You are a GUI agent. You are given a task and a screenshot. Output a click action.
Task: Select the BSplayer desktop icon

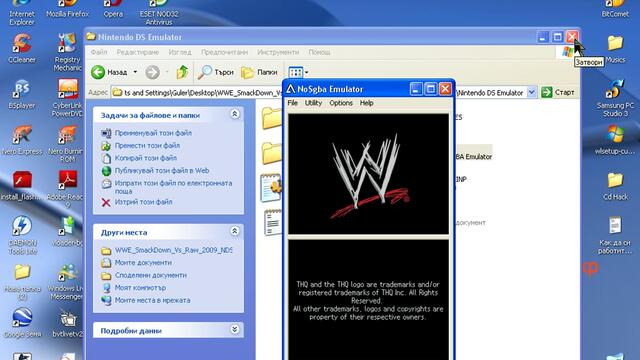[x=22, y=94]
